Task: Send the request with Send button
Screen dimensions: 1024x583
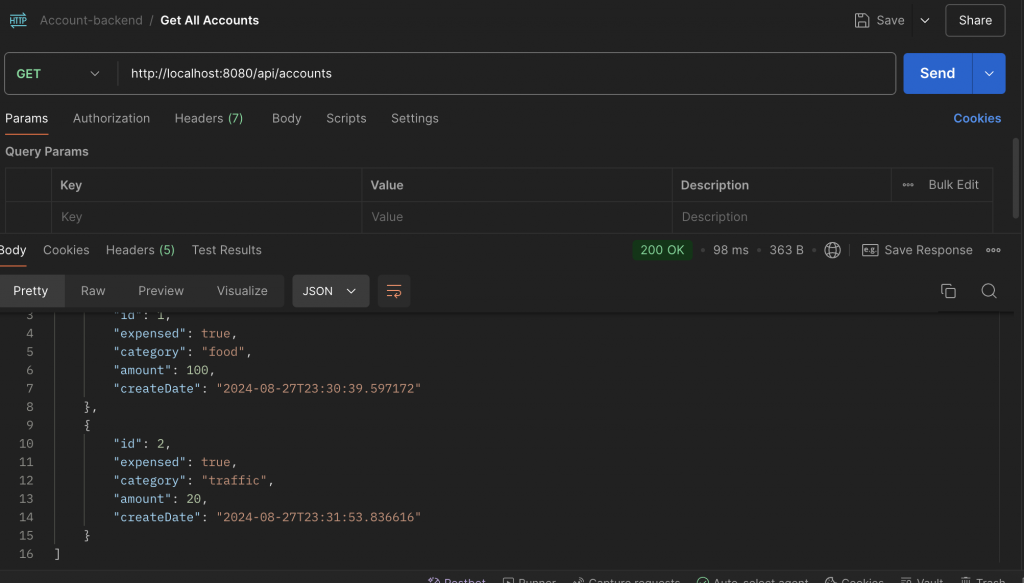Action: [937, 73]
